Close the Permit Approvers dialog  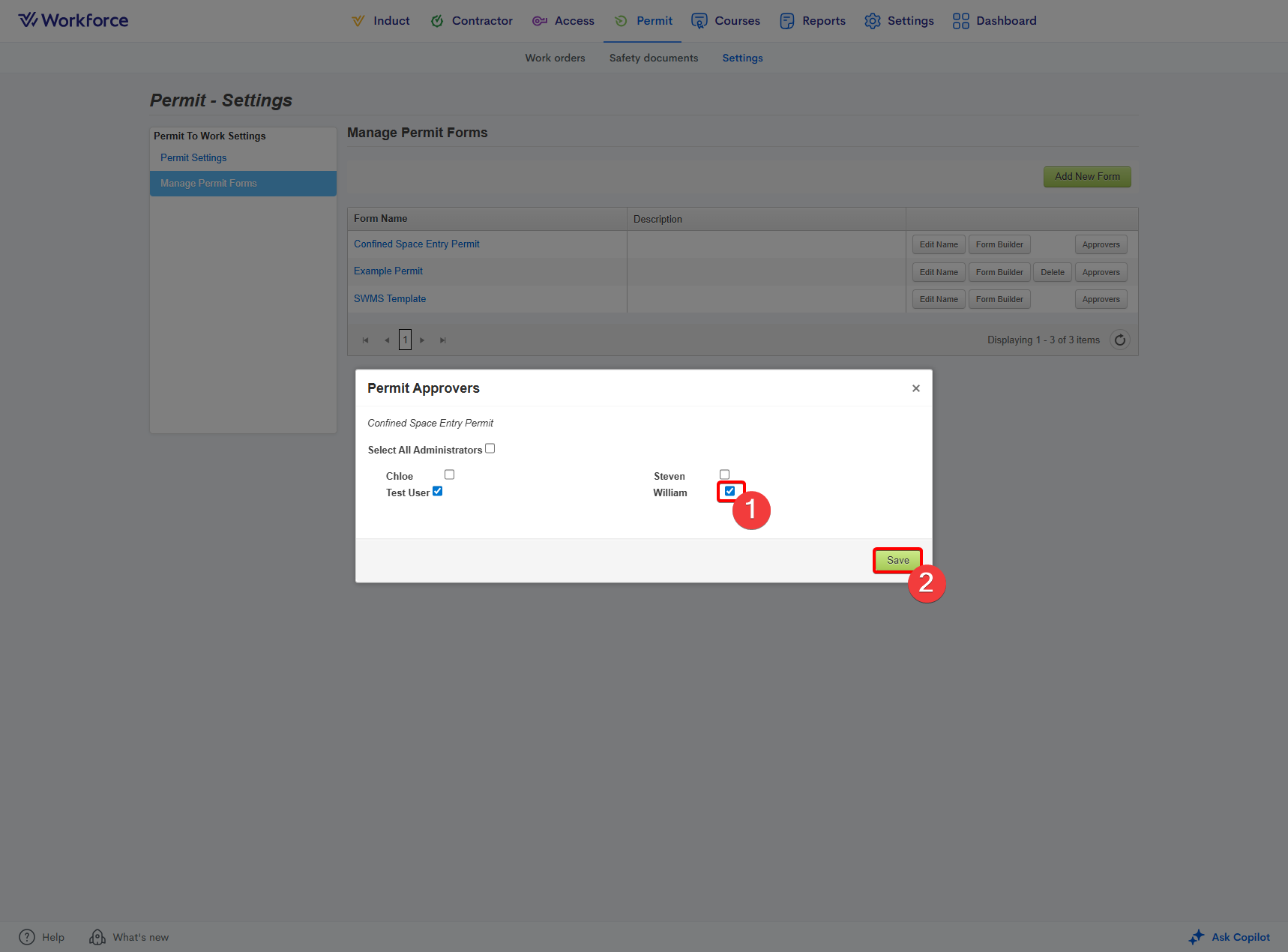click(915, 388)
